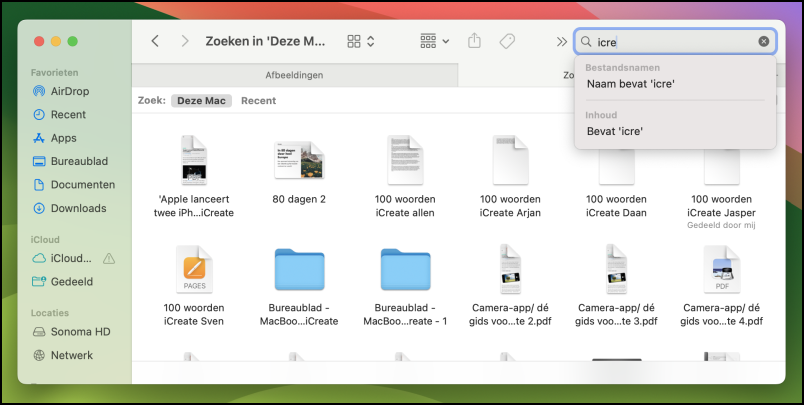Select Camera-app gids voo...te 2.pdf

[x=510, y=285]
